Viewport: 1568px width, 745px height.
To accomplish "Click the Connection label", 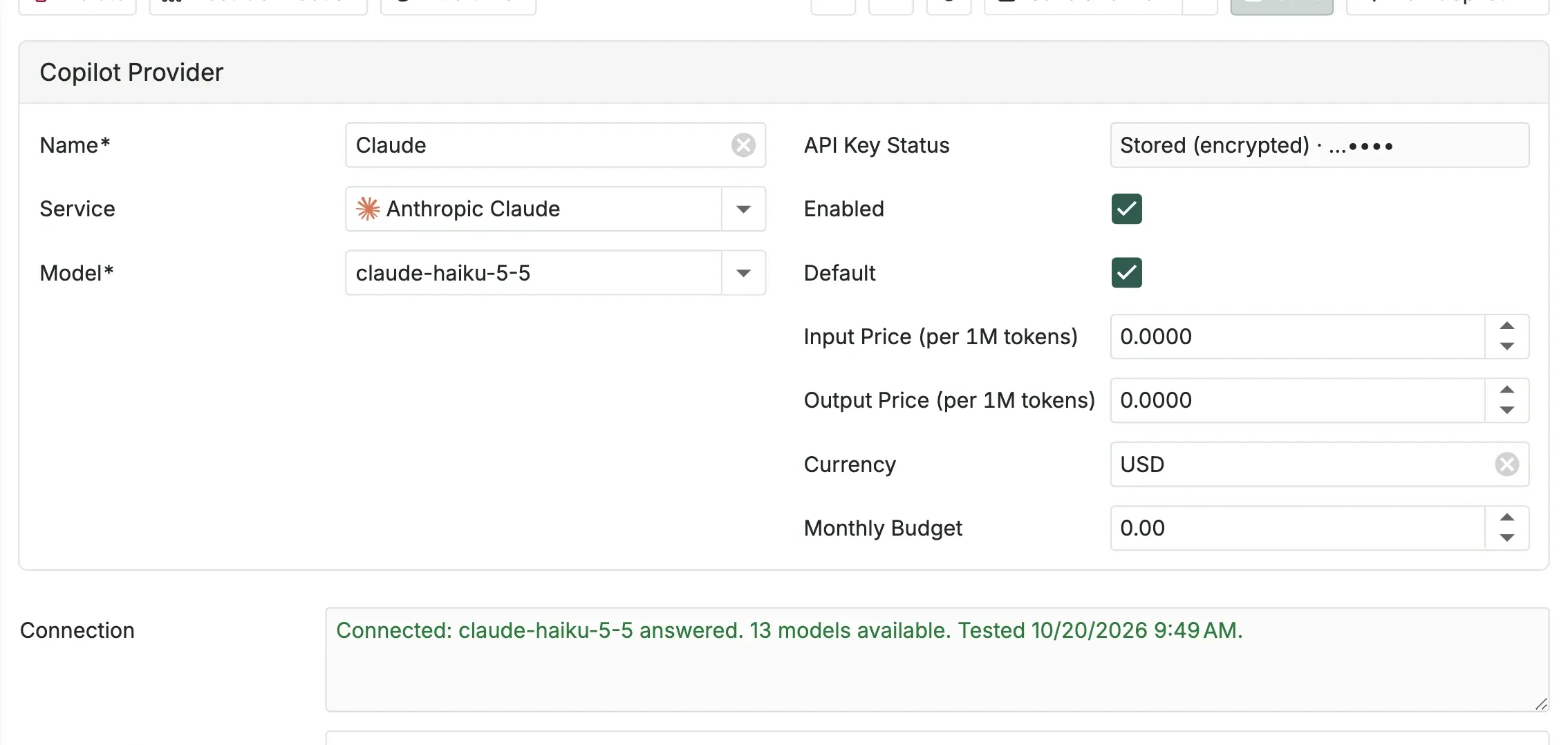I will [x=77, y=630].
